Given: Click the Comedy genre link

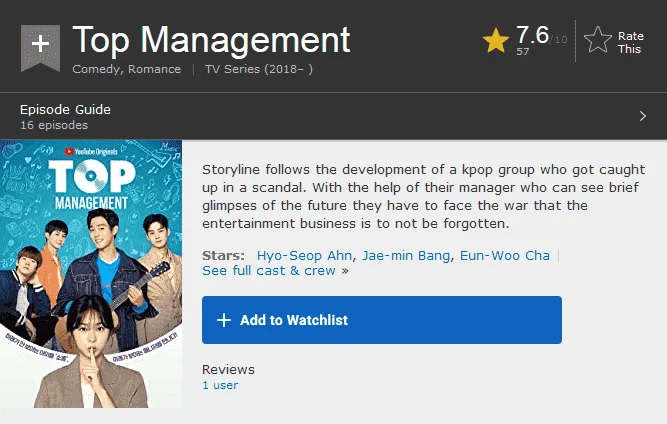Looking at the screenshot, I should (96, 69).
